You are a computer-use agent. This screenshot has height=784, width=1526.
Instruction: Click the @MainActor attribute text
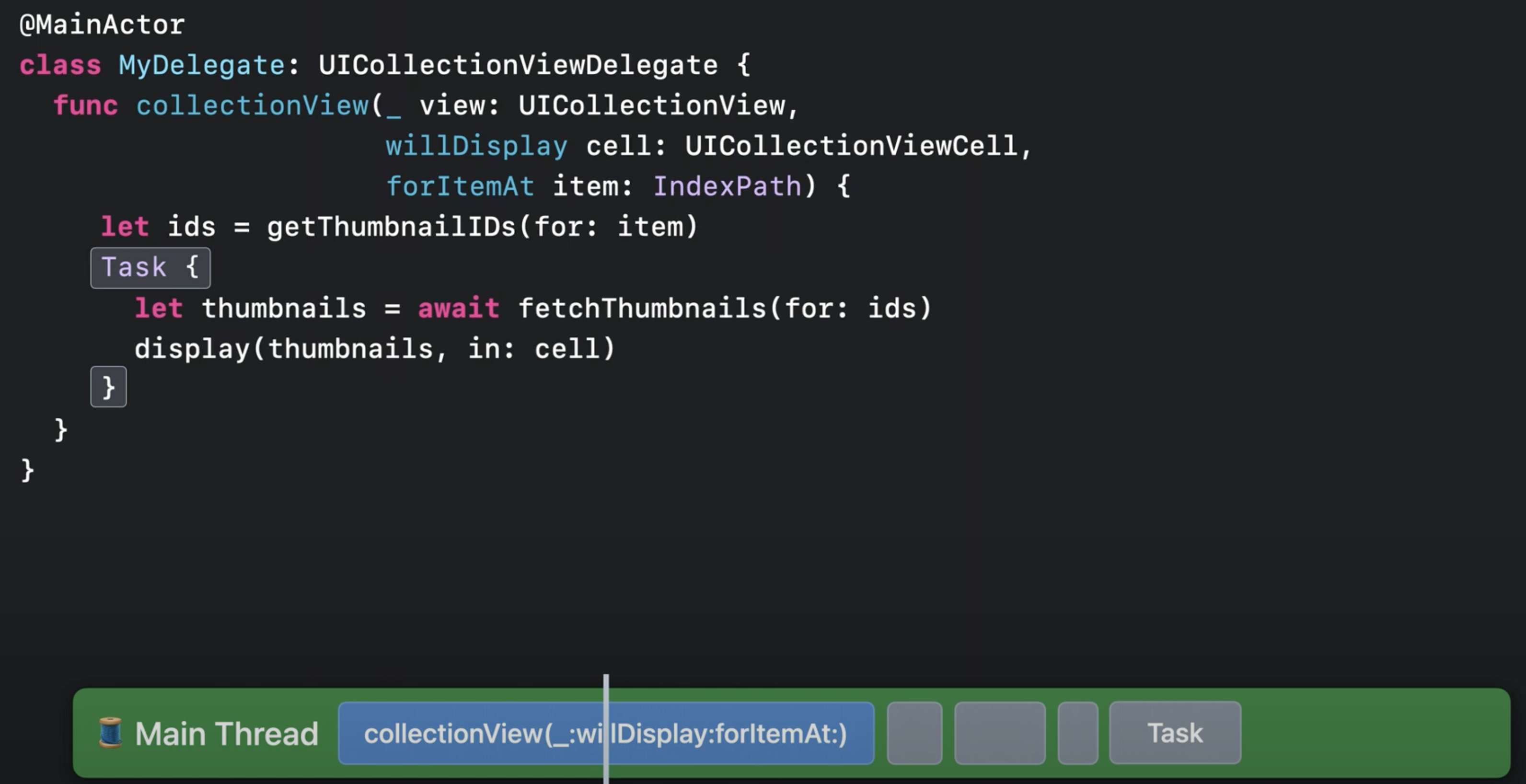coord(102,25)
